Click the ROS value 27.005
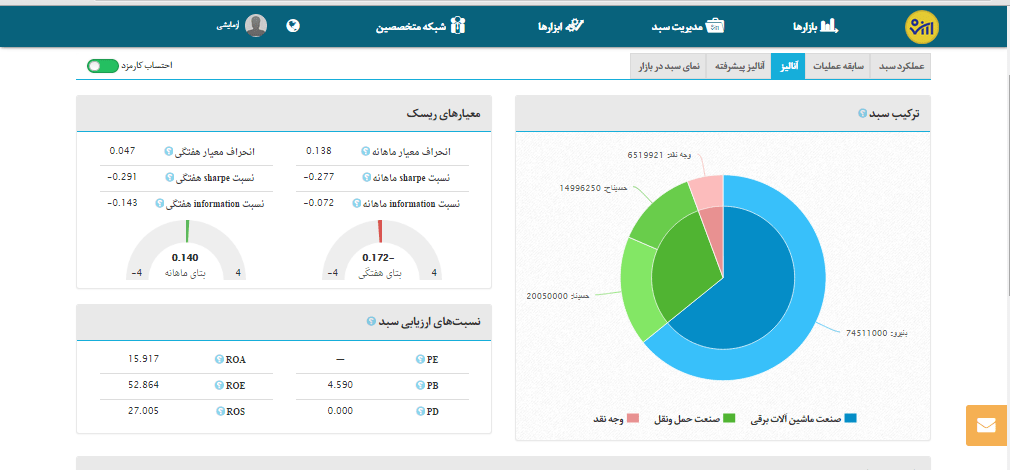Screen dimensions: 1010x470 click(143, 411)
